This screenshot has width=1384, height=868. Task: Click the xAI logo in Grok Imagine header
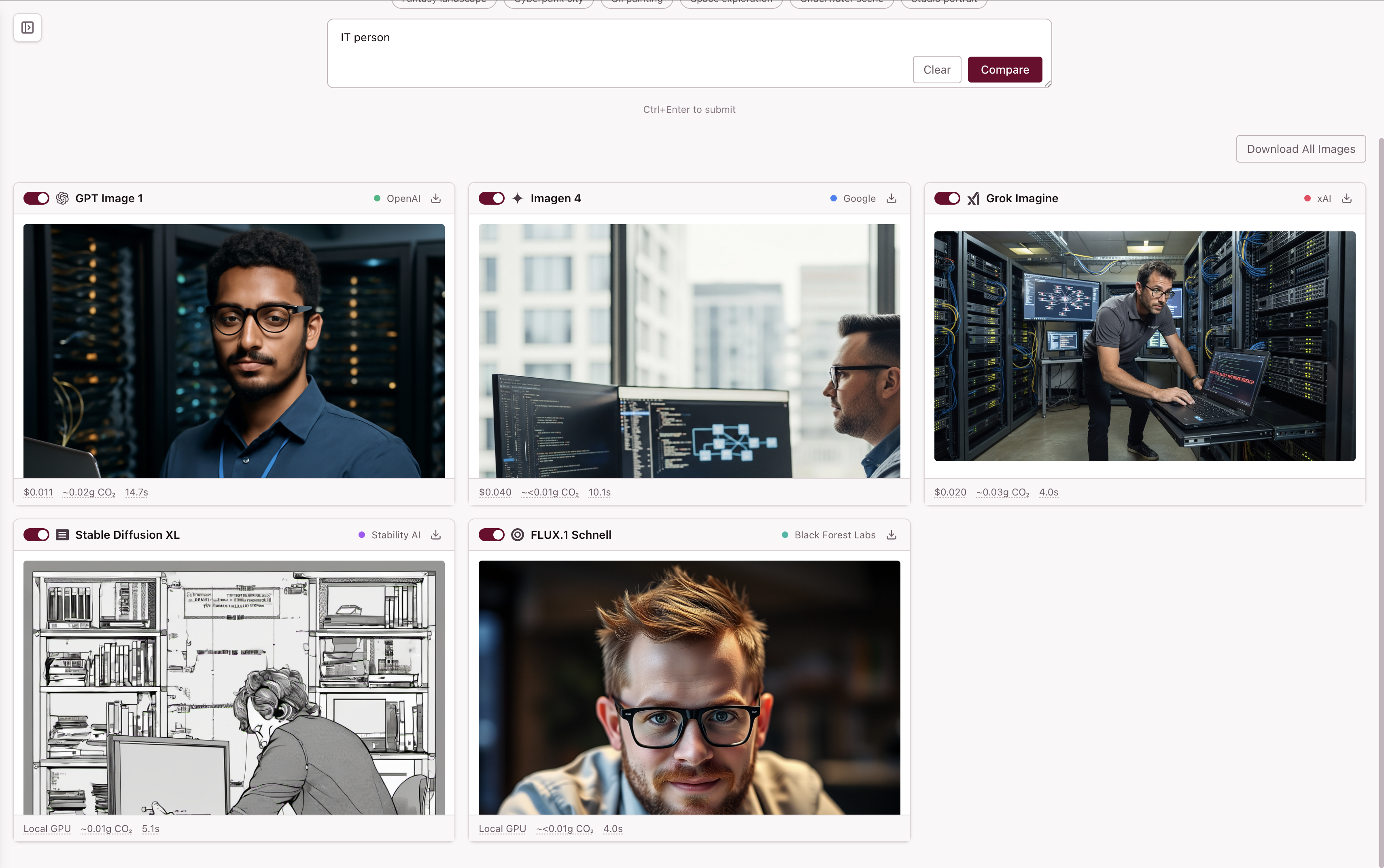(973, 197)
